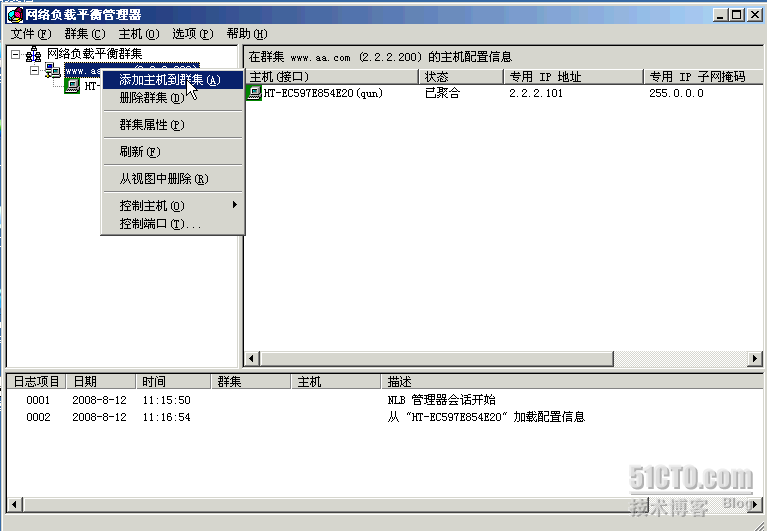Open the 群集(C) menu
This screenshot has height=531, width=767.
(85, 34)
